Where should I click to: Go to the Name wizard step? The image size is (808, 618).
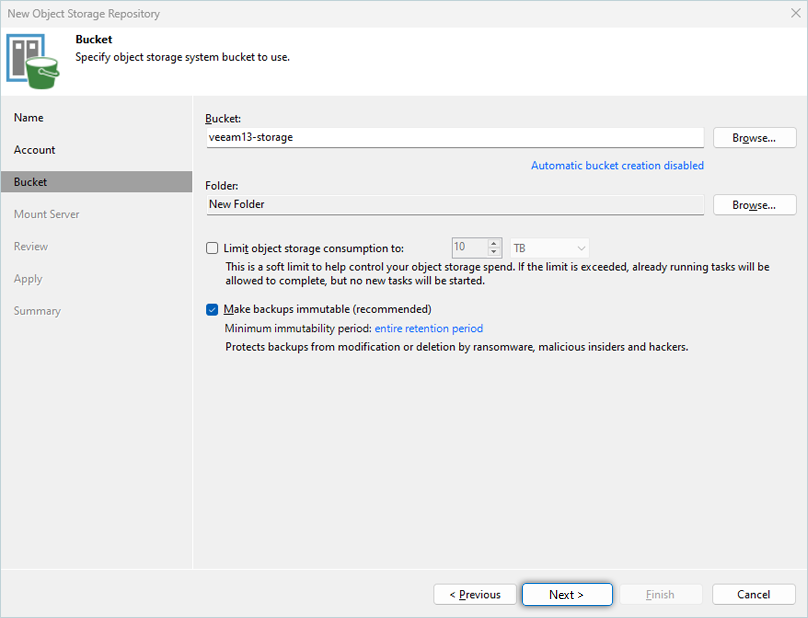(x=29, y=118)
